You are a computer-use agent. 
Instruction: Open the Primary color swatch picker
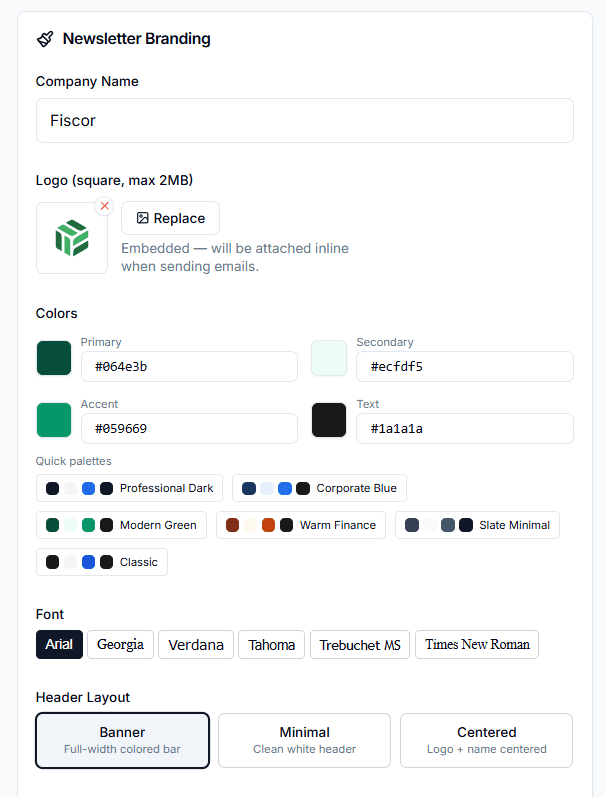coord(54,358)
